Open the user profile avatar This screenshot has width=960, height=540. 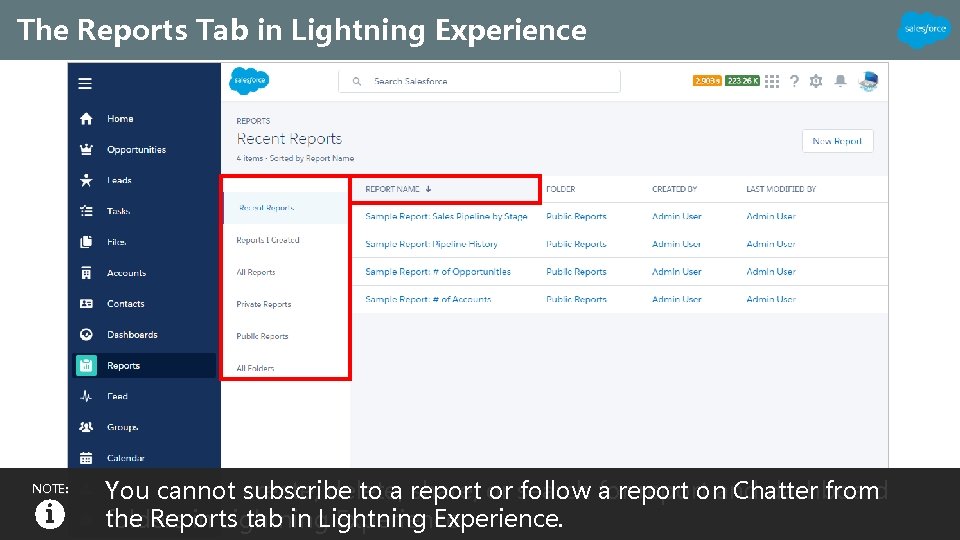pyautogui.click(x=868, y=81)
